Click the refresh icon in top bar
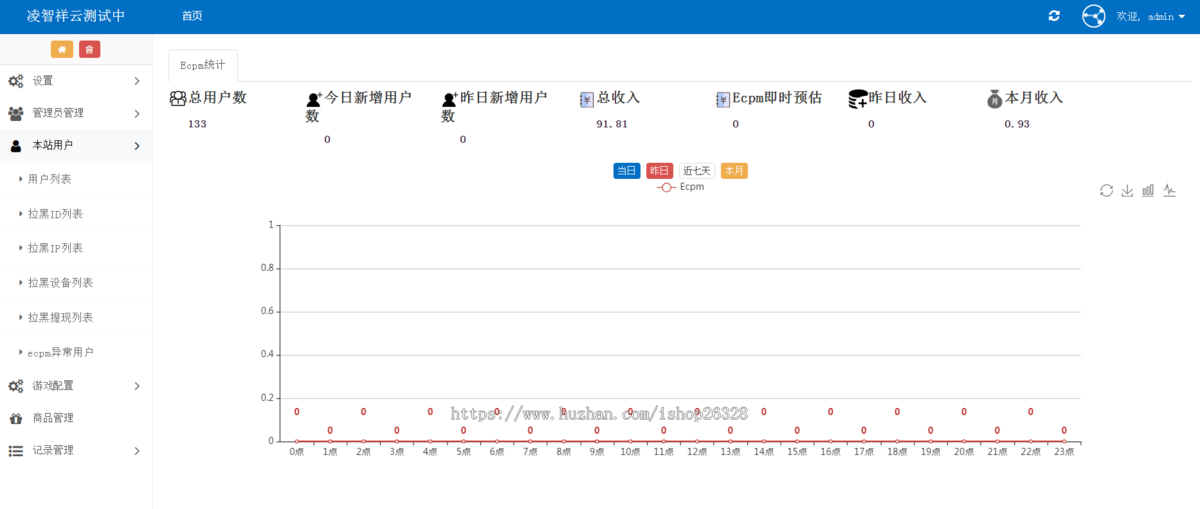The width and height of the screenshot is (1200, 509). [x=1054, y=16]
